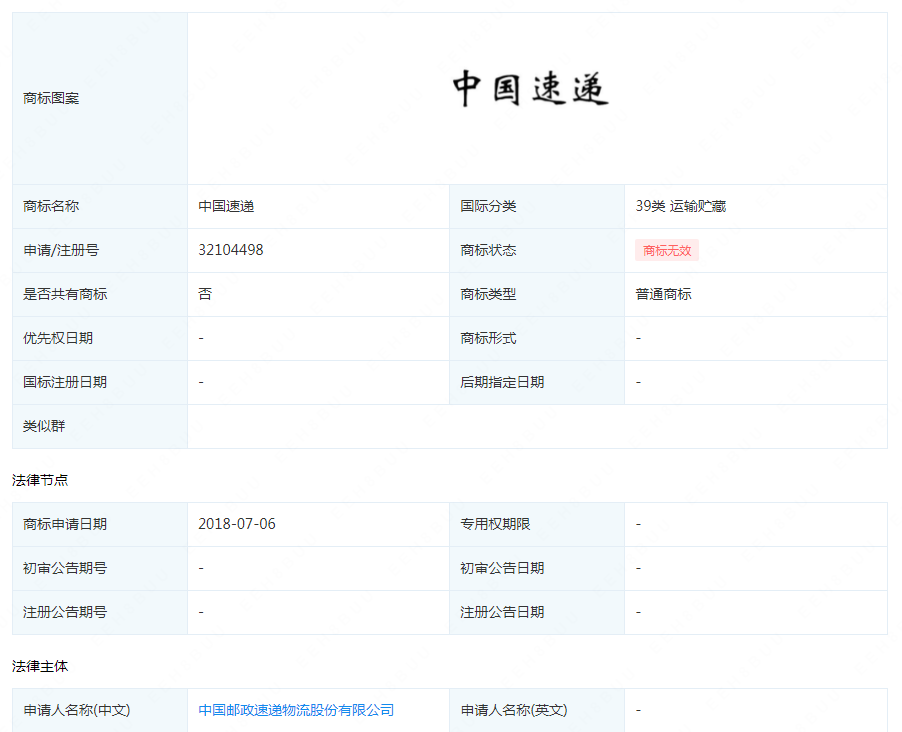Click the 商标图案 row label
This screenshot has height=732, width=902.
tap(51, 98)
